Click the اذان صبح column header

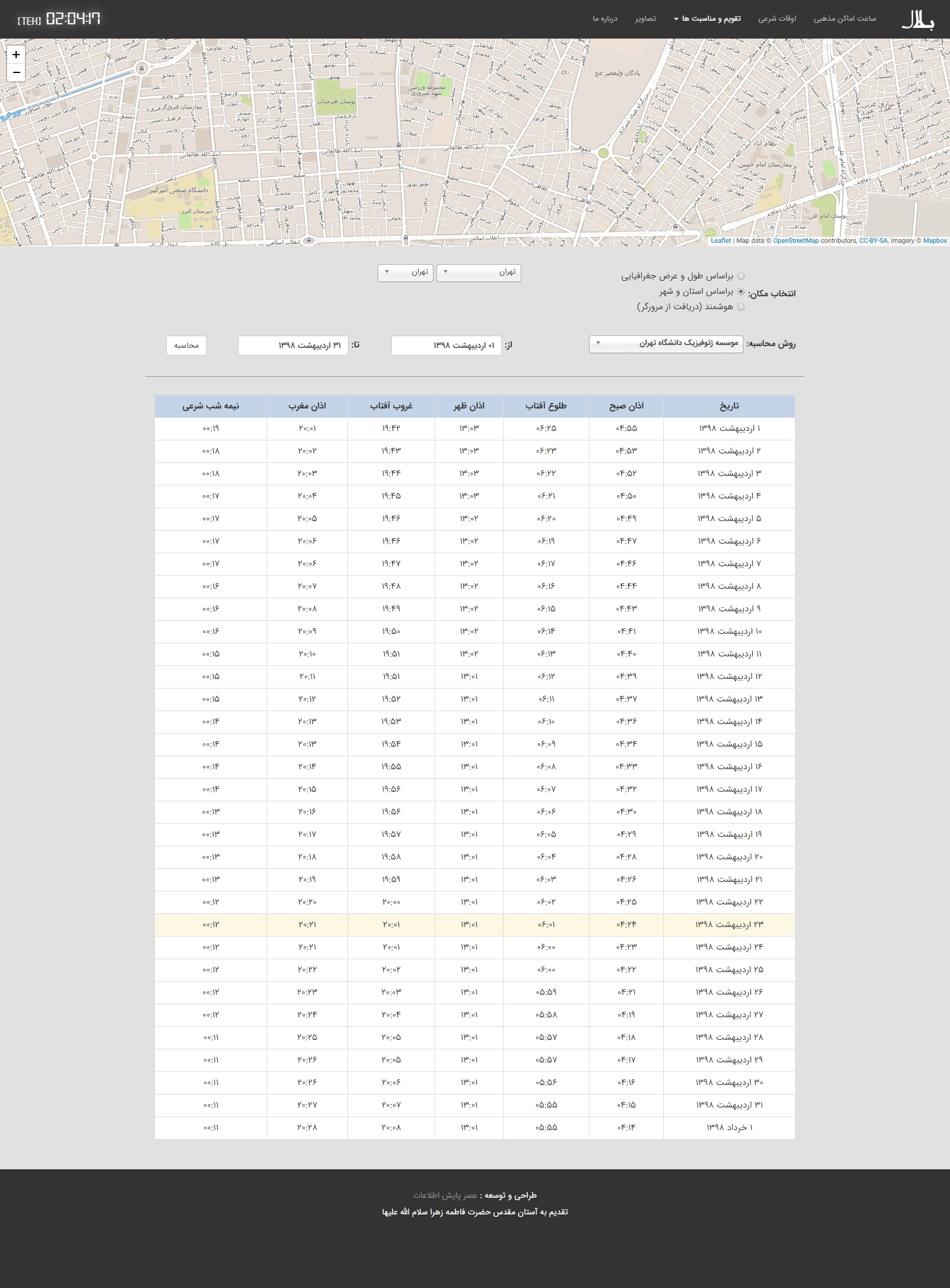click(626, 406)
